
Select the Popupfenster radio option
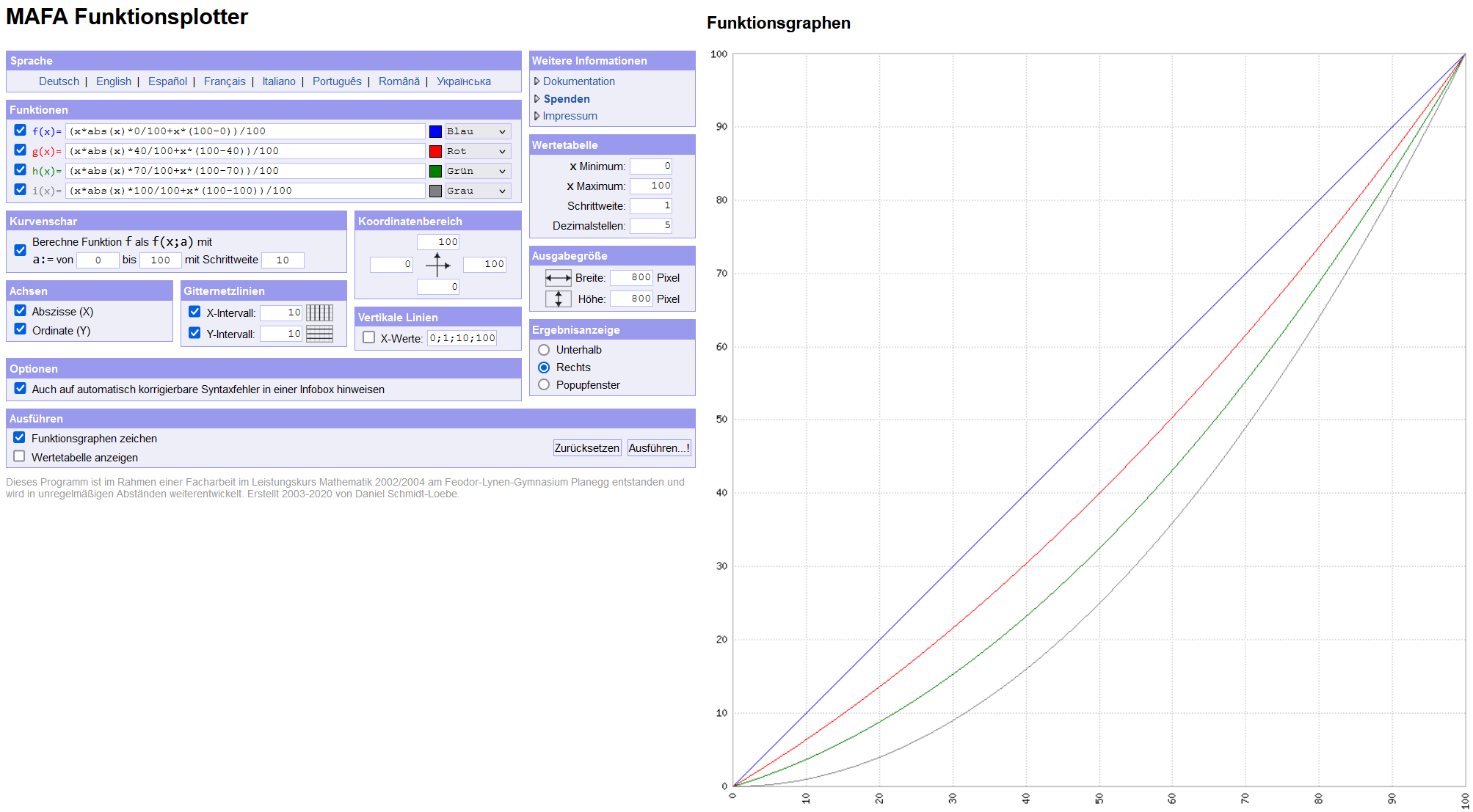[x=544, y=385]
